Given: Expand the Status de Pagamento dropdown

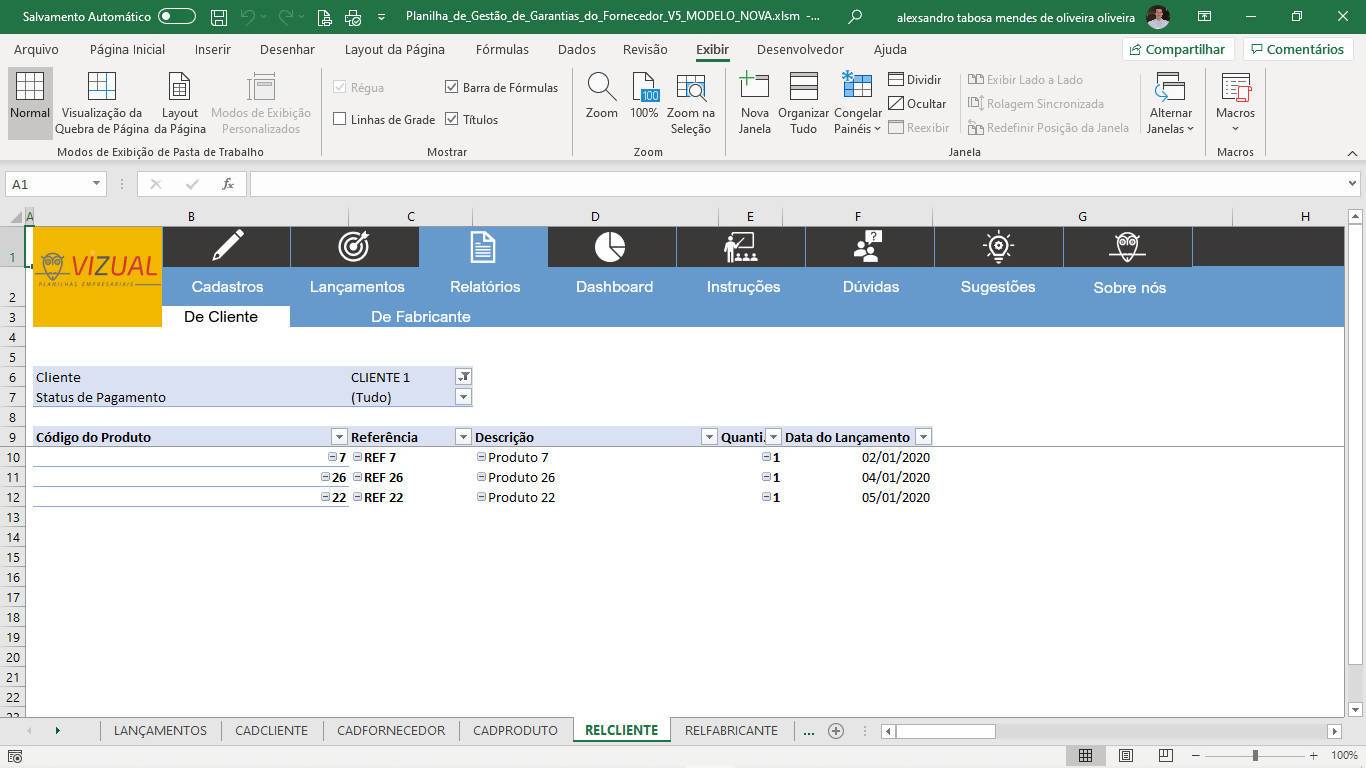Looking at the screenshot, I should pos(463,397).
